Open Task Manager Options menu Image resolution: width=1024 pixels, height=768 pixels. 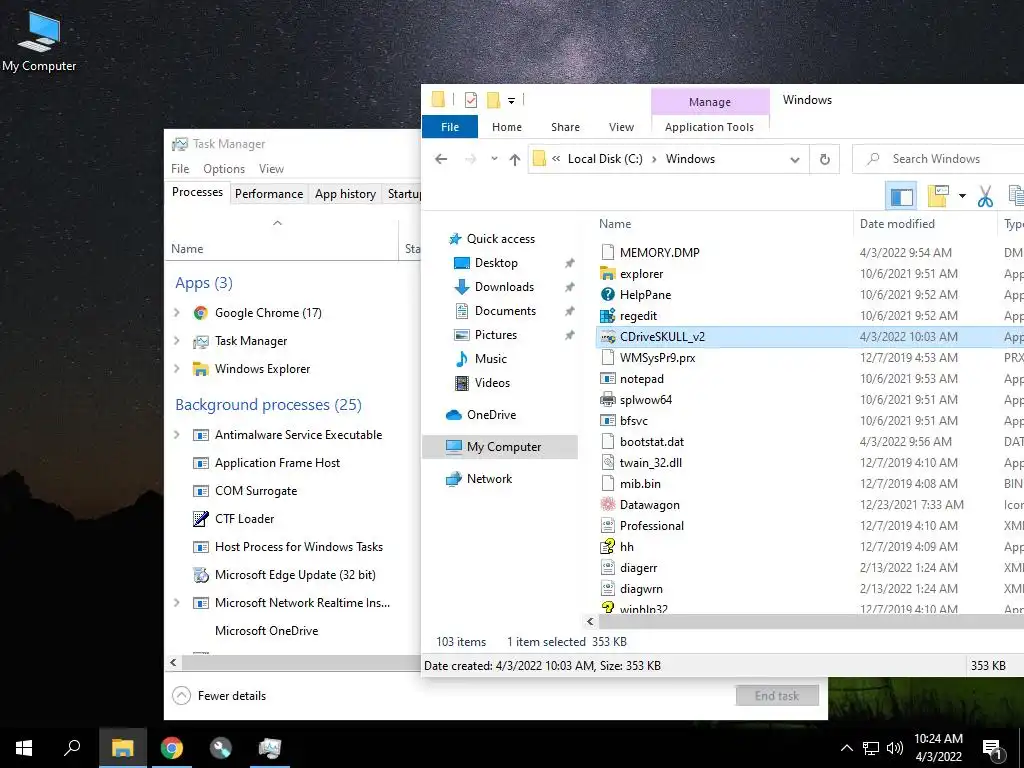(x=224, y=168)
